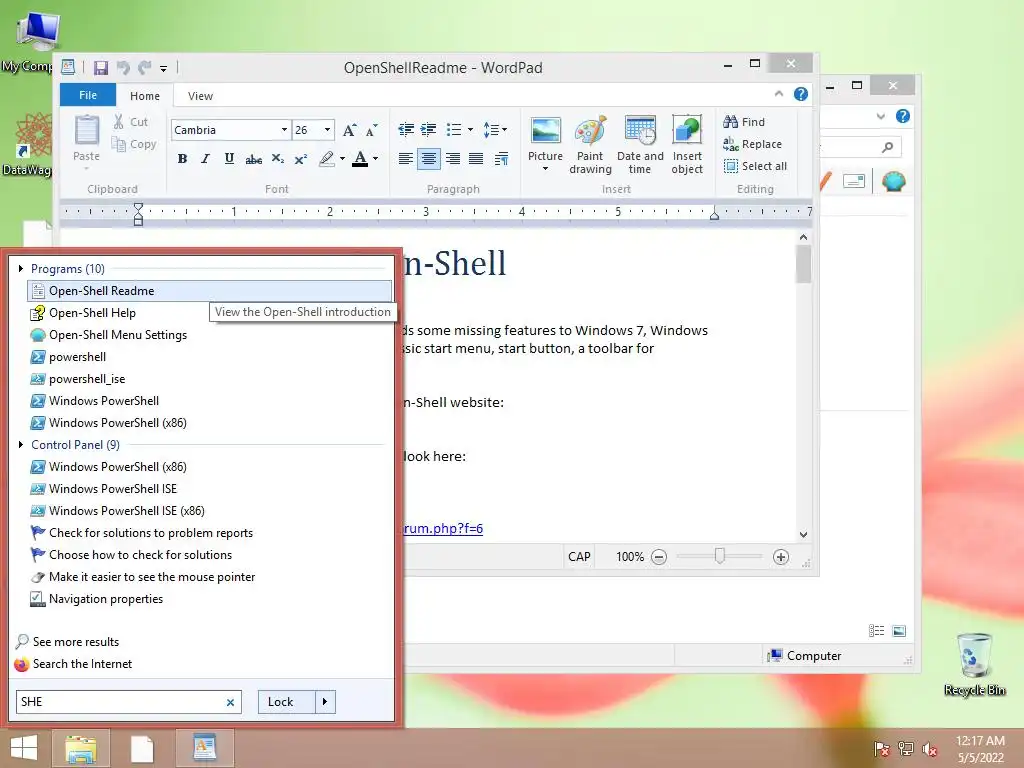Click Copy in the Clipboard group

coord(134,144)
